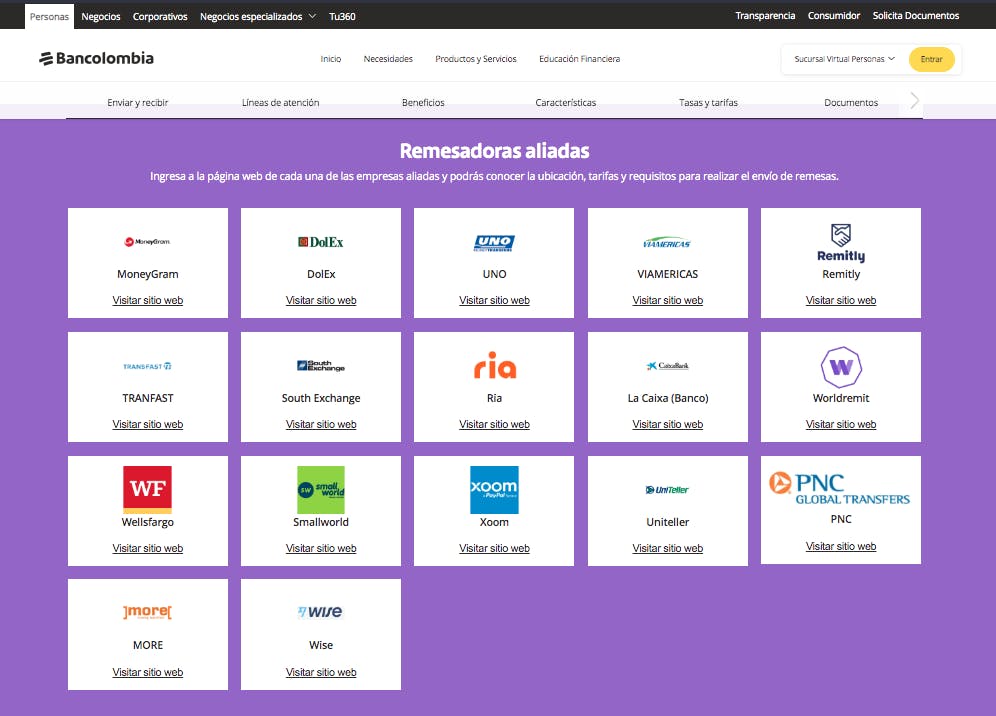
Task: Click the CaixaBank logo image
Action: [x=668, y=366]
